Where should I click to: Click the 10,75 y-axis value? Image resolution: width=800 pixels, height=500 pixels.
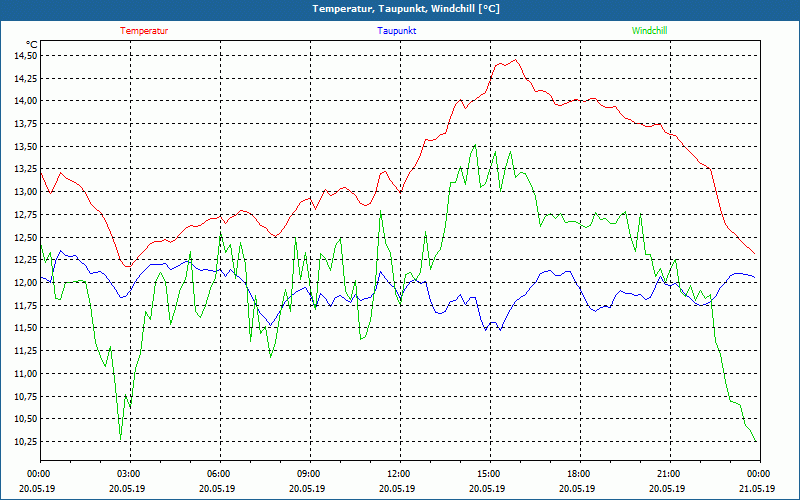[26, 396]
